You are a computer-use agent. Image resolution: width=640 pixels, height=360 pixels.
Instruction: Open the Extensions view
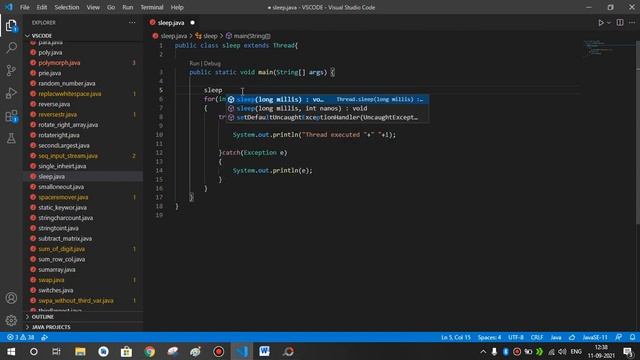coord(11,116)
